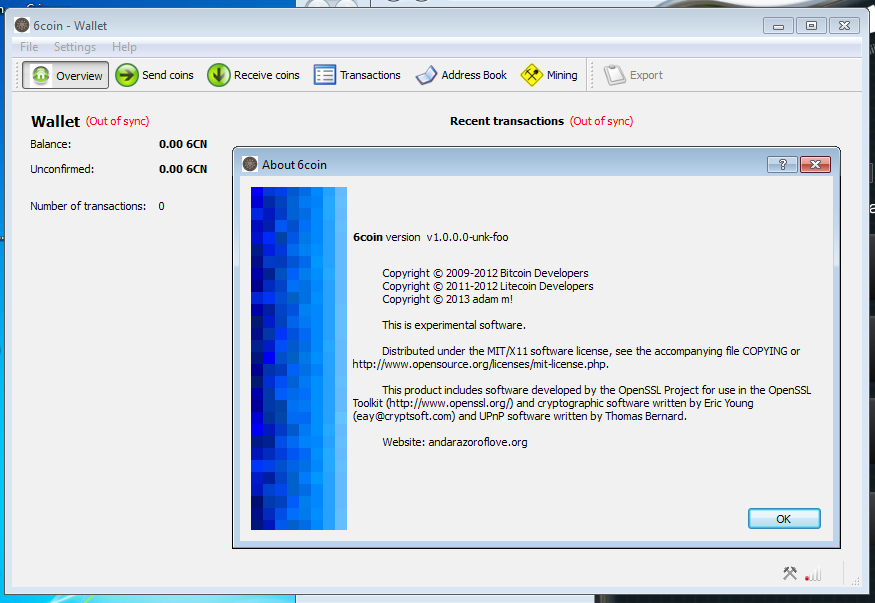
Task: Click the Balance value 0.00 6CN
Action: (x=183, y=144)
